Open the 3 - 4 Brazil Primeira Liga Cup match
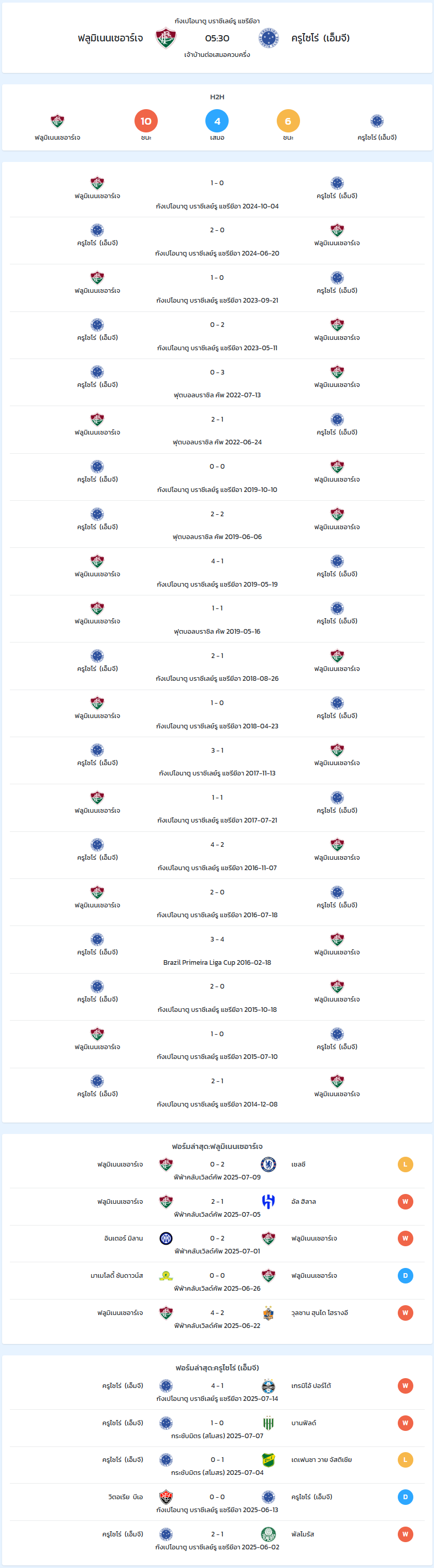This screenshot has width=434, height=1568. coord(217,950)
